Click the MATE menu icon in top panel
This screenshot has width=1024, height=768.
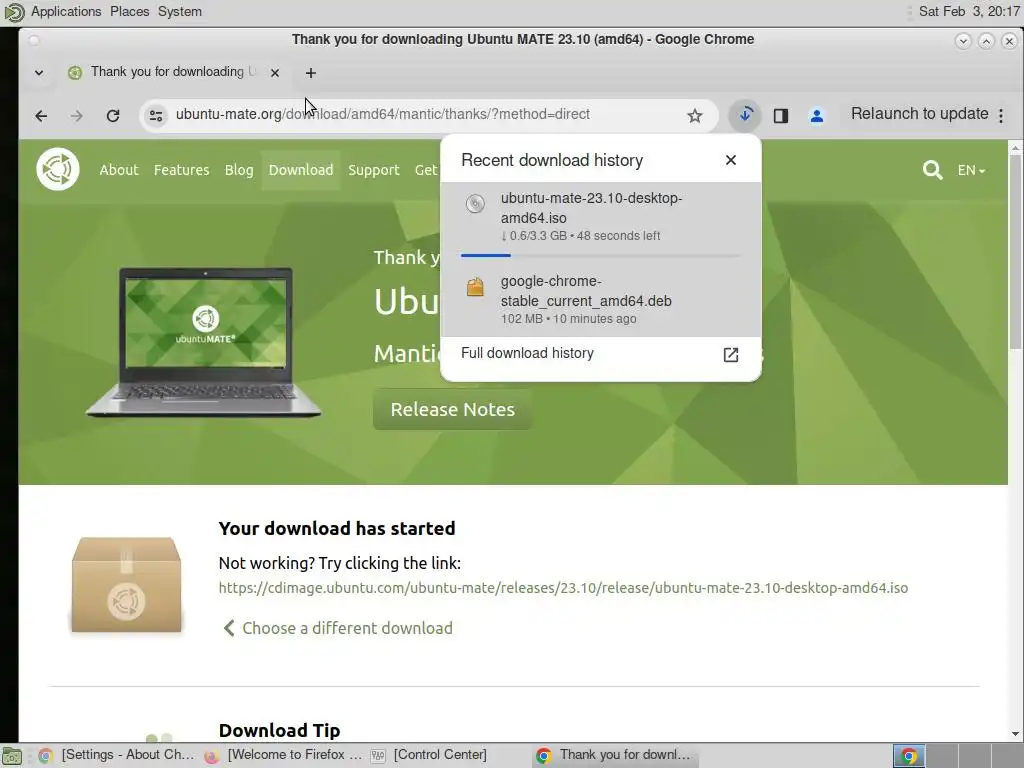pos(14,11)
